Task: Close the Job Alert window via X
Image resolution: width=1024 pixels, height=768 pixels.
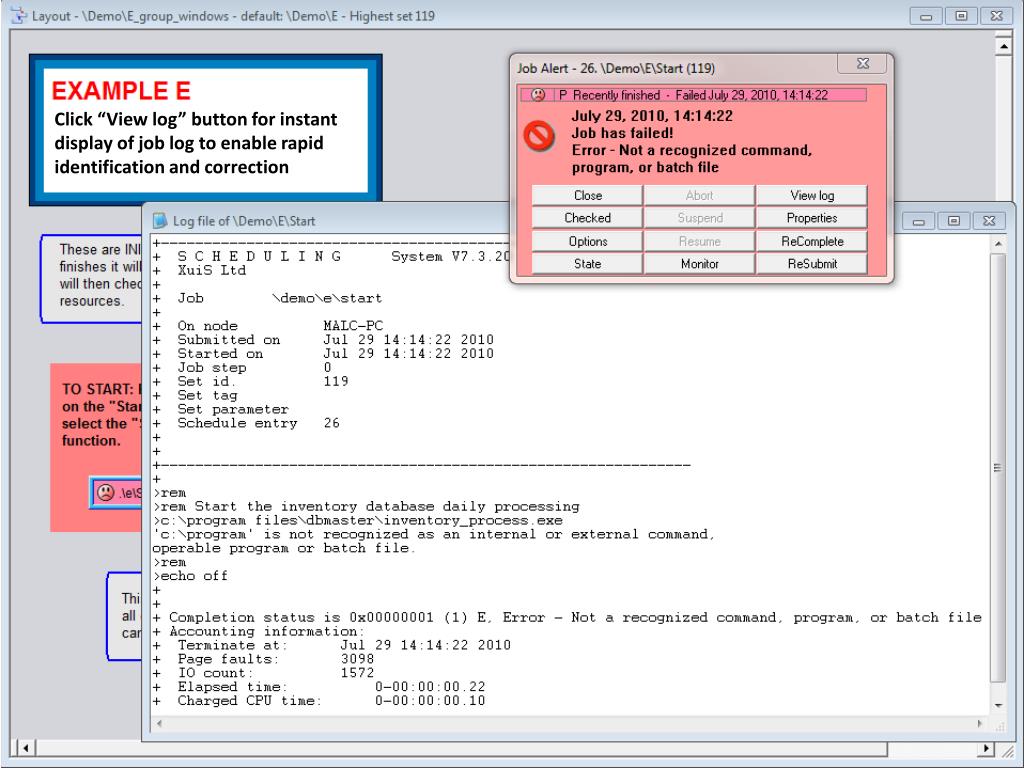Action: tap(862, 63)
